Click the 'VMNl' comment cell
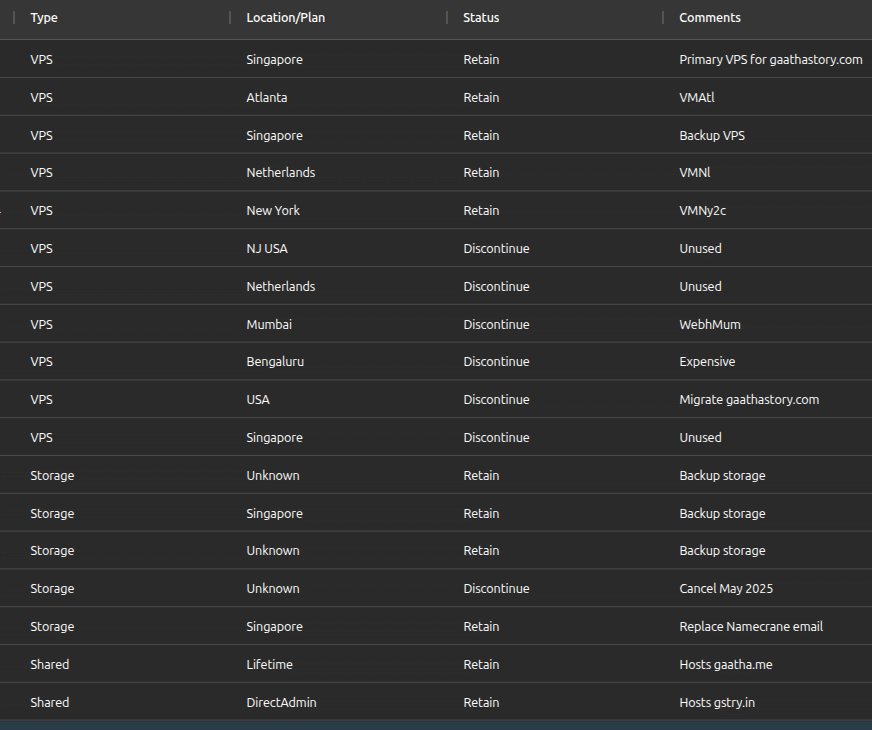872x730 pixels. (695, 173)
